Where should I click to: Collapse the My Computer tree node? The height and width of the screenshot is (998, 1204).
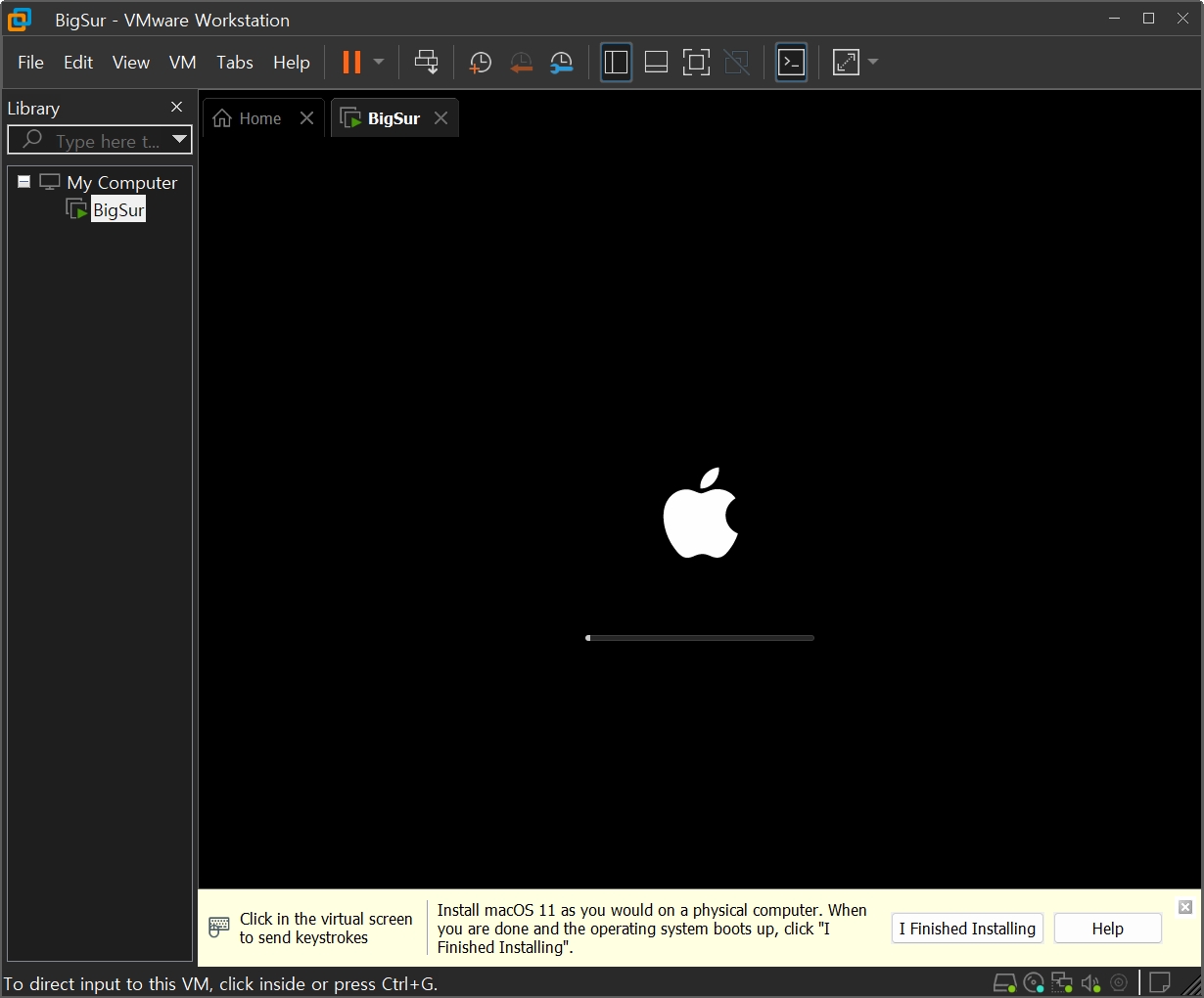point(23,182)
